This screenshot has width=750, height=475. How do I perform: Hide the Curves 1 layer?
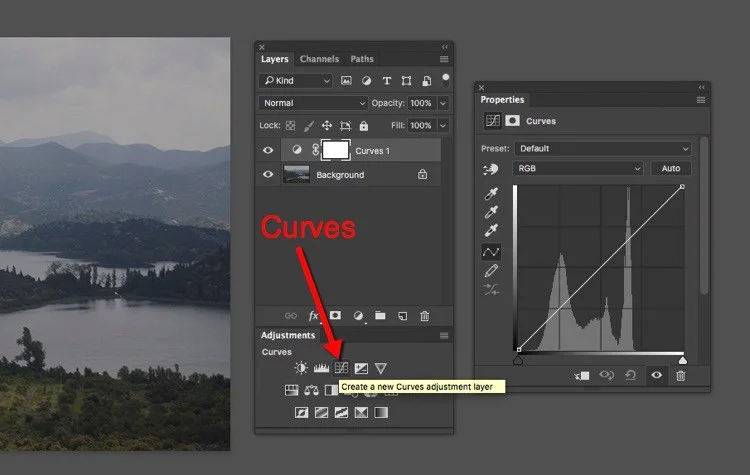(268, 150)
